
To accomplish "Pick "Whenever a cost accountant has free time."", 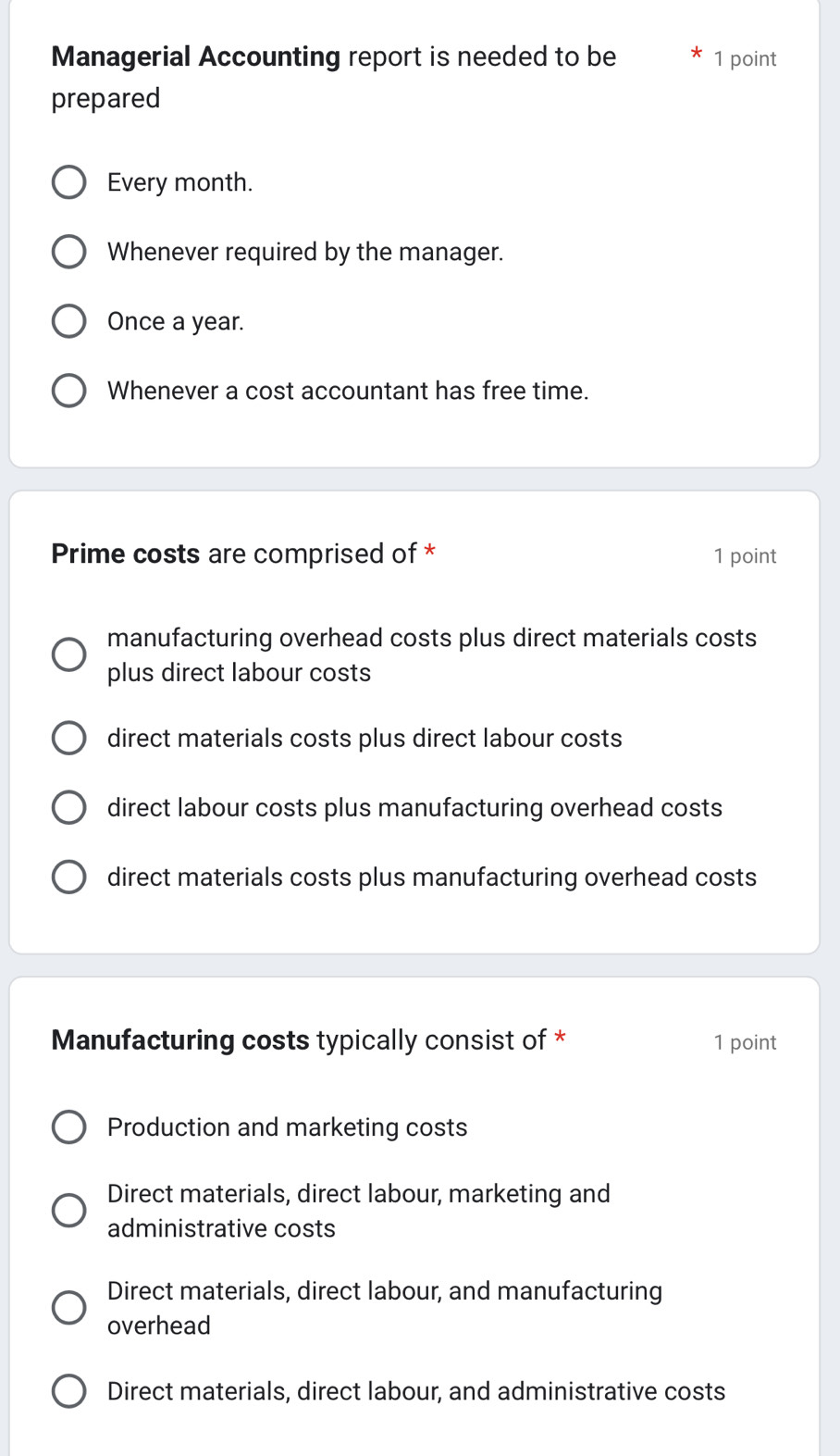I will click(69, 391).
